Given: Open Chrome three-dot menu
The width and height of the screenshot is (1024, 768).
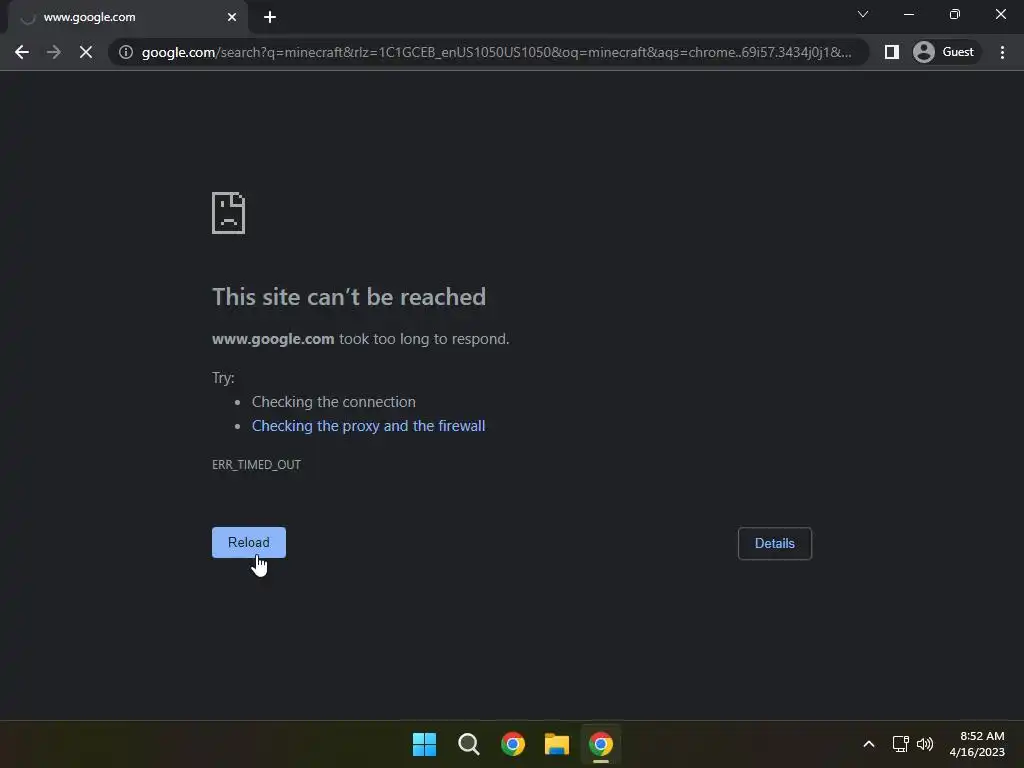Looking at the screenshot, I should (1002, 52).
